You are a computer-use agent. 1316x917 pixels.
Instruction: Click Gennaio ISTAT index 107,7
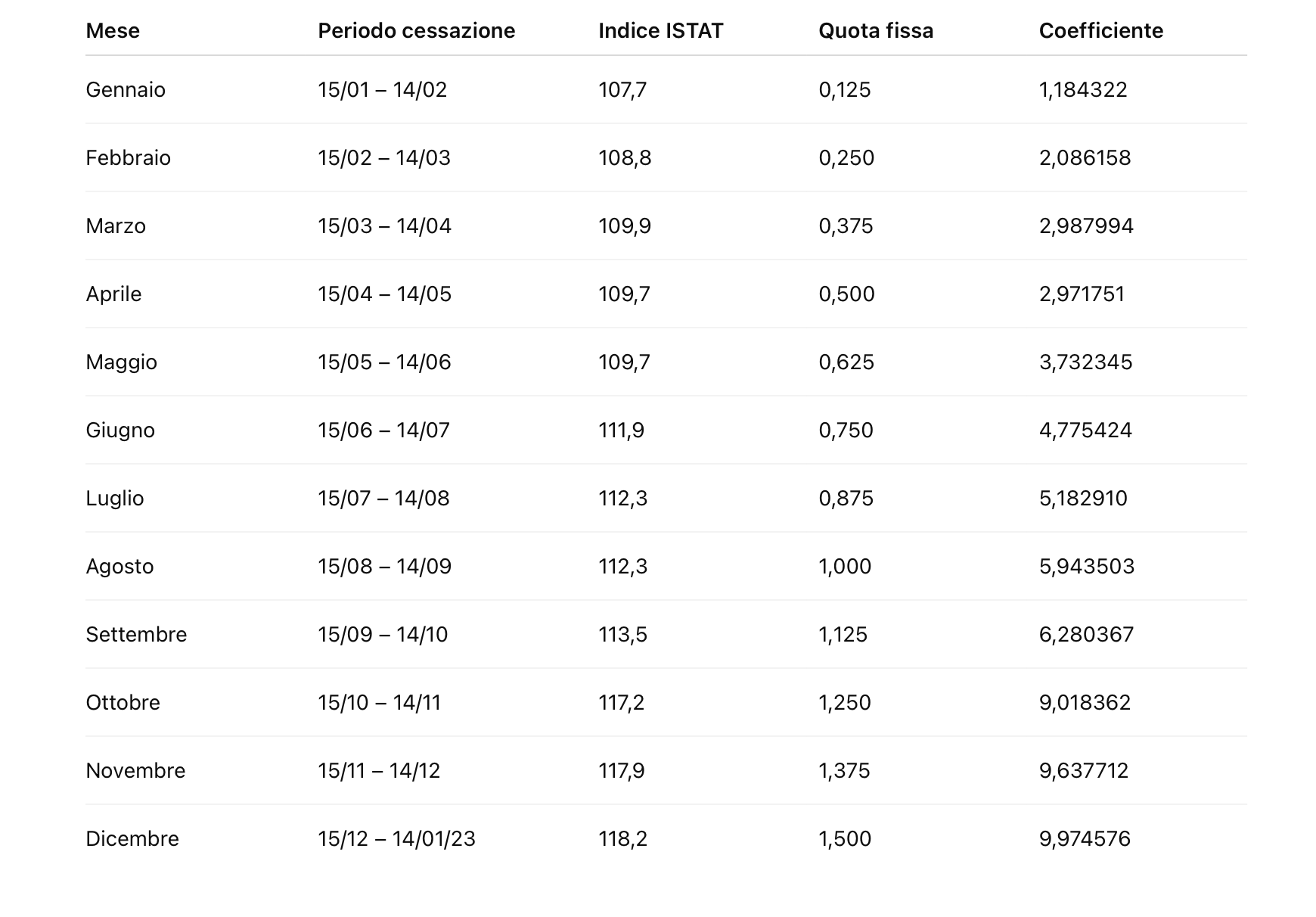coord(622,90)
